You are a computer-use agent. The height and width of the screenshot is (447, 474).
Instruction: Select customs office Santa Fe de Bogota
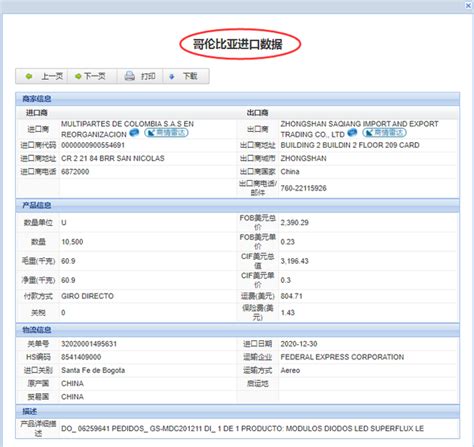click(x=93, y=370)
